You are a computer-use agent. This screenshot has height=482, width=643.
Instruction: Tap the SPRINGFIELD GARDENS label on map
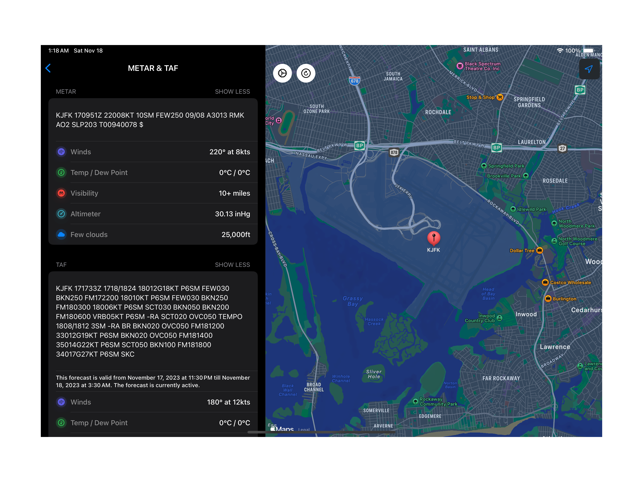[529, 102]
